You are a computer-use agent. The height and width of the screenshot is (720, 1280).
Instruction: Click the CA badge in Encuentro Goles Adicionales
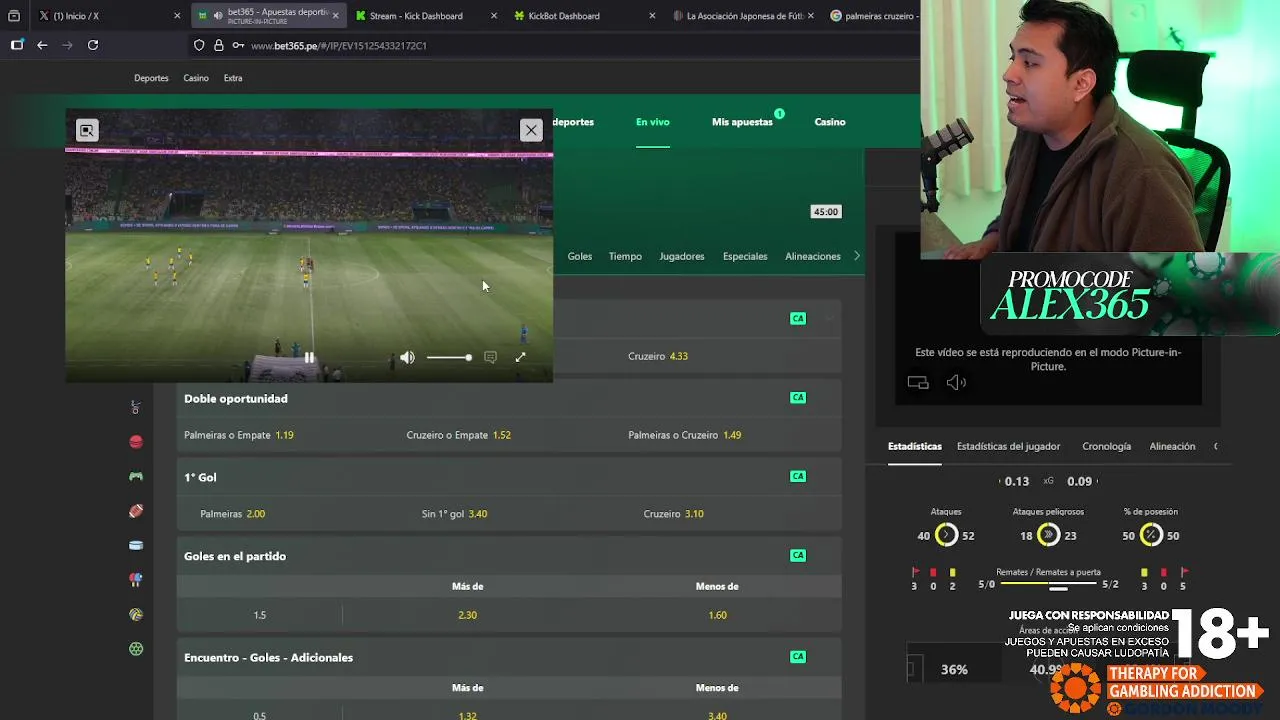click(x=798, y=657)
